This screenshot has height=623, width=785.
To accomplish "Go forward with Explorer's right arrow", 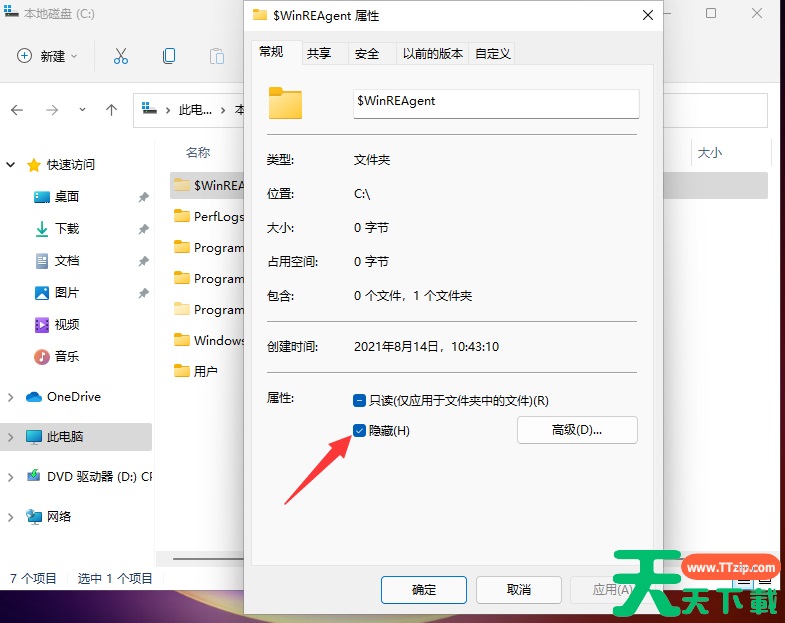I will [52, 110].
